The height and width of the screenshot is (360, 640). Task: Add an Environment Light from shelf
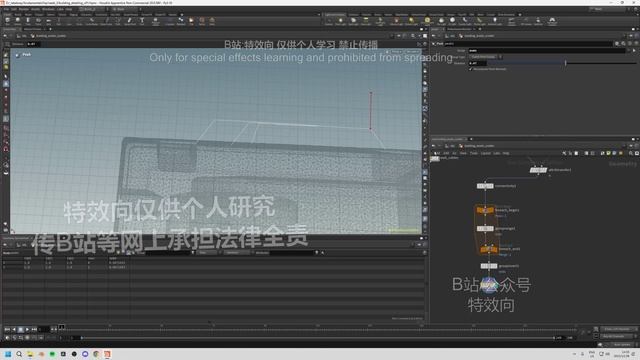coord(427,21)
